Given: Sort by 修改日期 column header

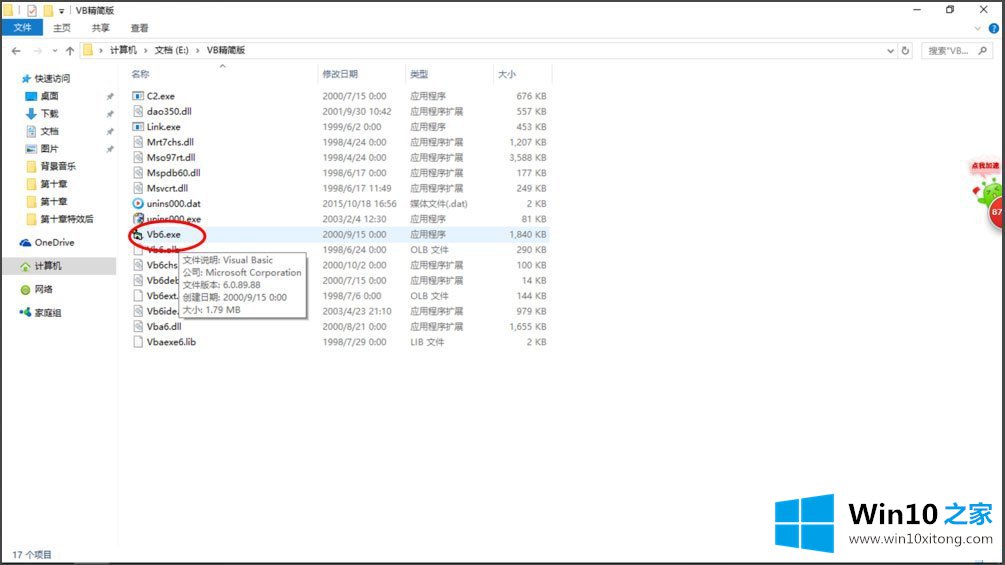Looking at the screenshot, I should tap(340, 74).
